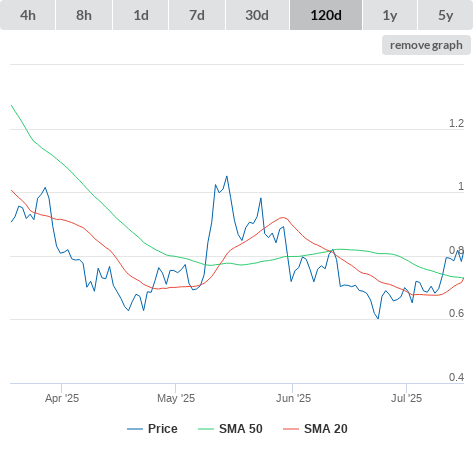
Task: Show the 5y time range
Action: click(x=445, y=15)
